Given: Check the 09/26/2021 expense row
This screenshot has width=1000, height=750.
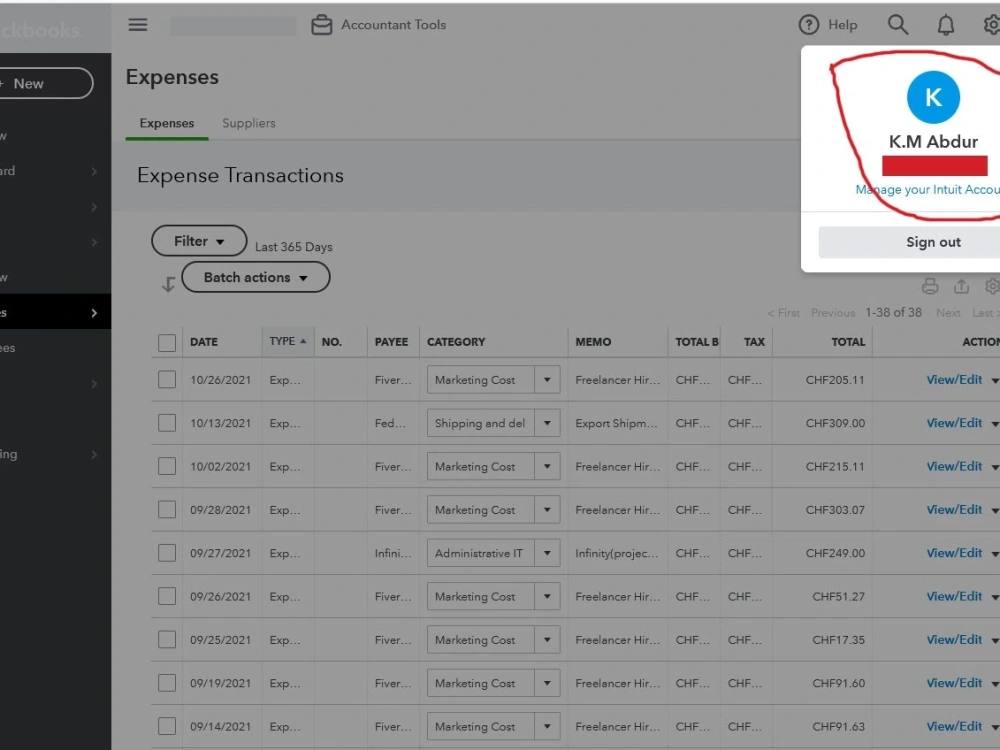Looking at the screenshot, I should [x=167, y=596].
